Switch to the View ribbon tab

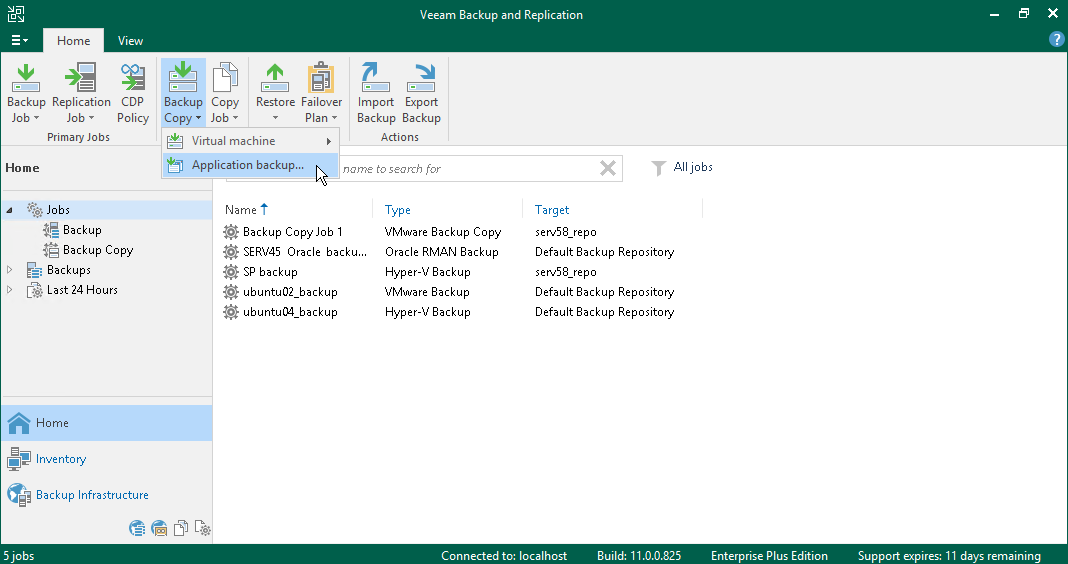[130, 40]
